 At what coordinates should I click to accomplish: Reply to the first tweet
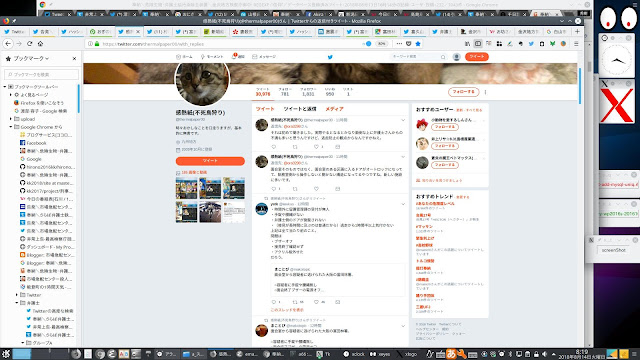[x=273, y=147]
